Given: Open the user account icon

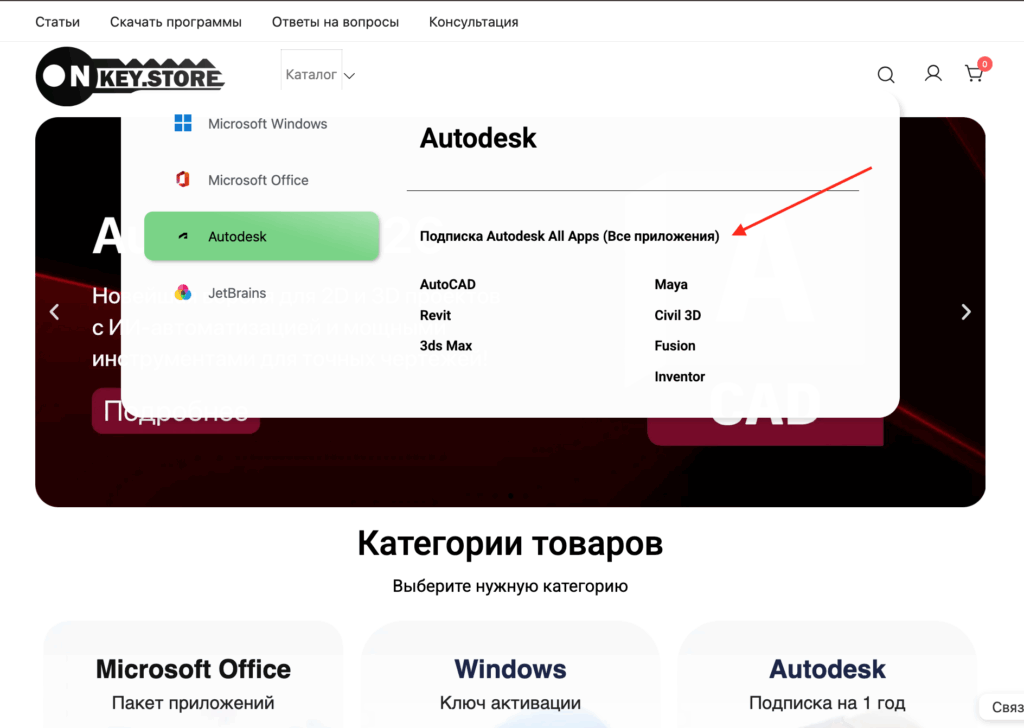Looking at the screenshot, I should point(932,73).
